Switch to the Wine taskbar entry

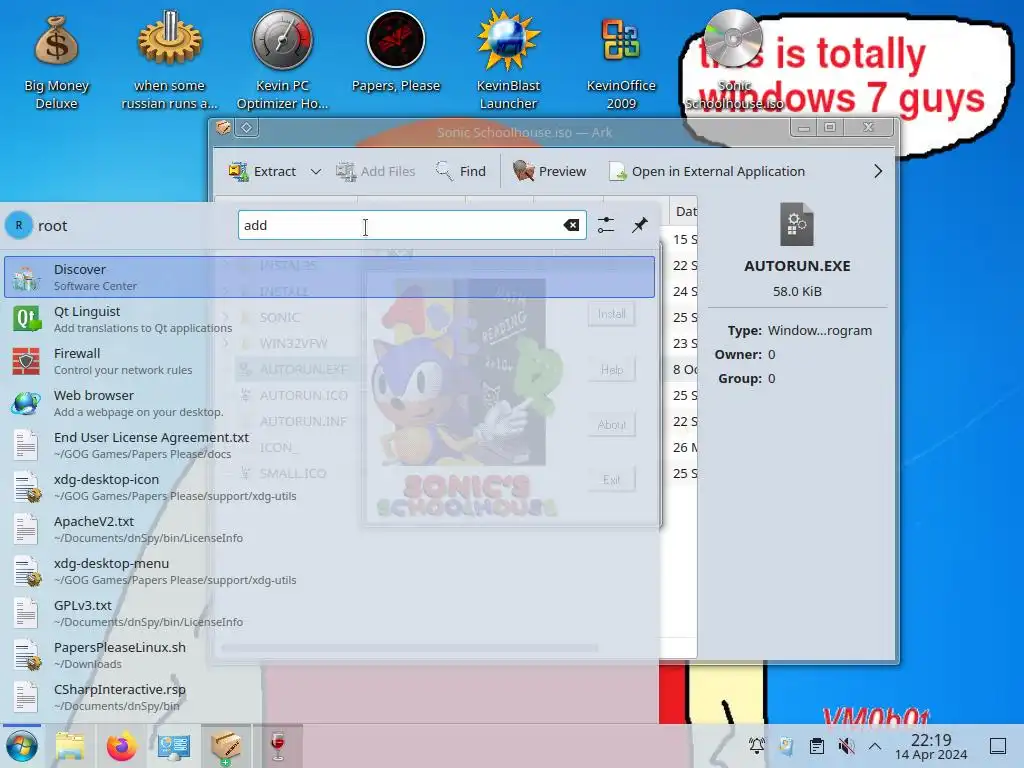277,746
